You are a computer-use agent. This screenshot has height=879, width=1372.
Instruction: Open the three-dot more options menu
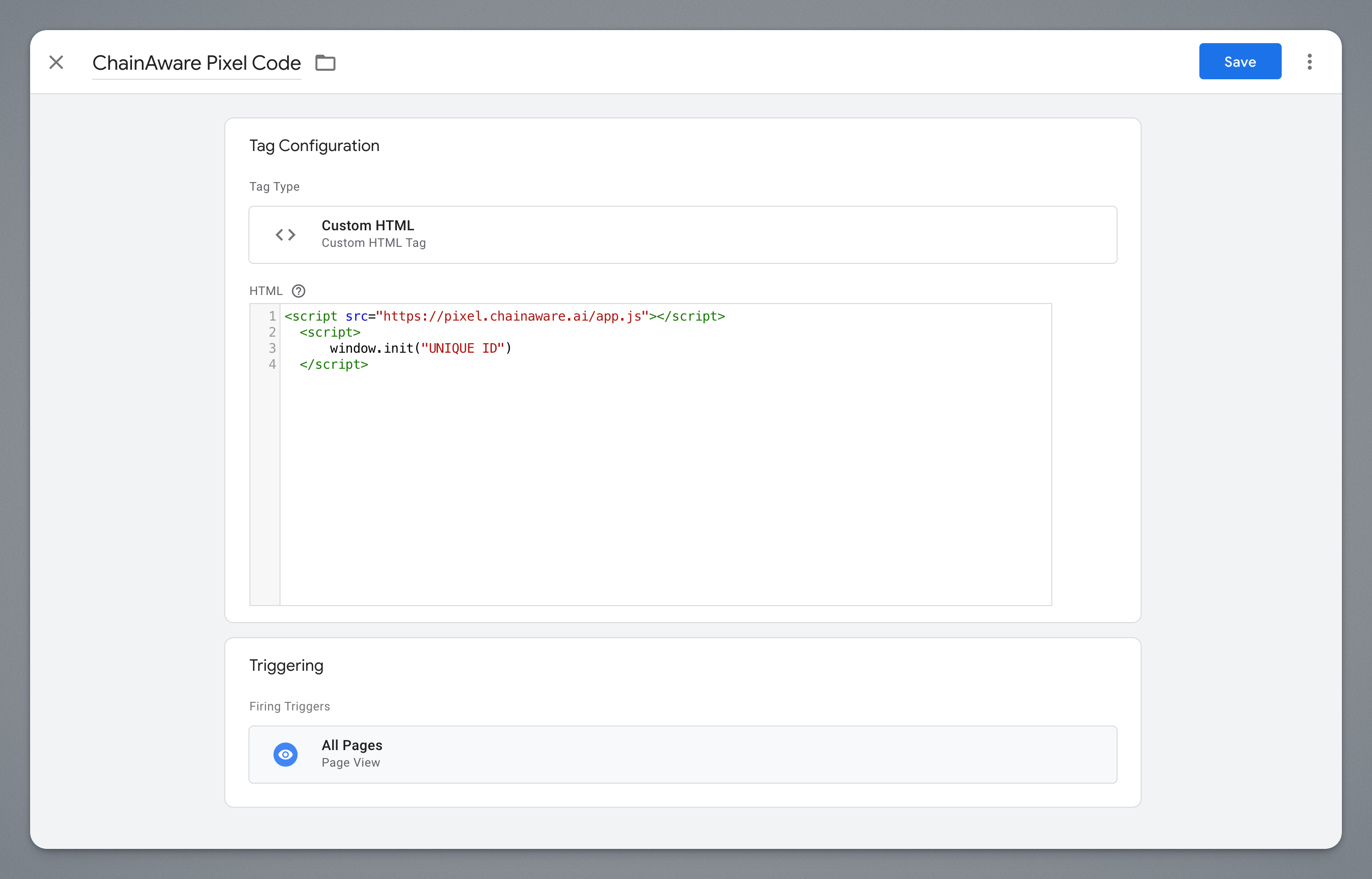pos(1310,62)
